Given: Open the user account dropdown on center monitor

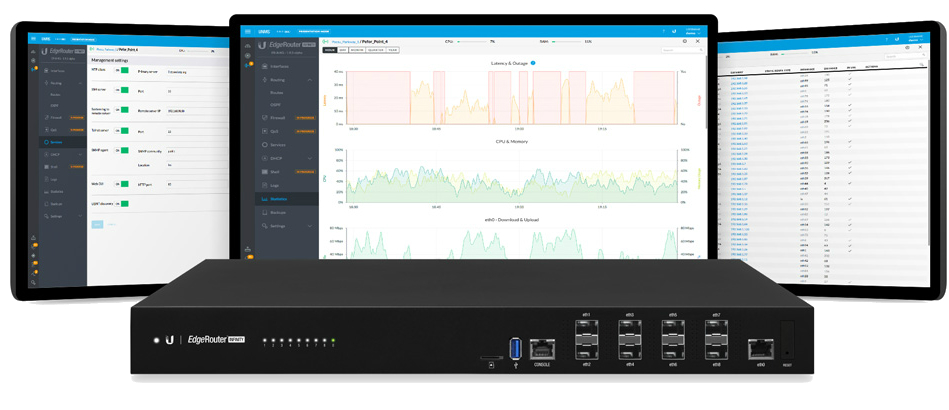Looking at the screenshot, I should (x=693, y=31).
